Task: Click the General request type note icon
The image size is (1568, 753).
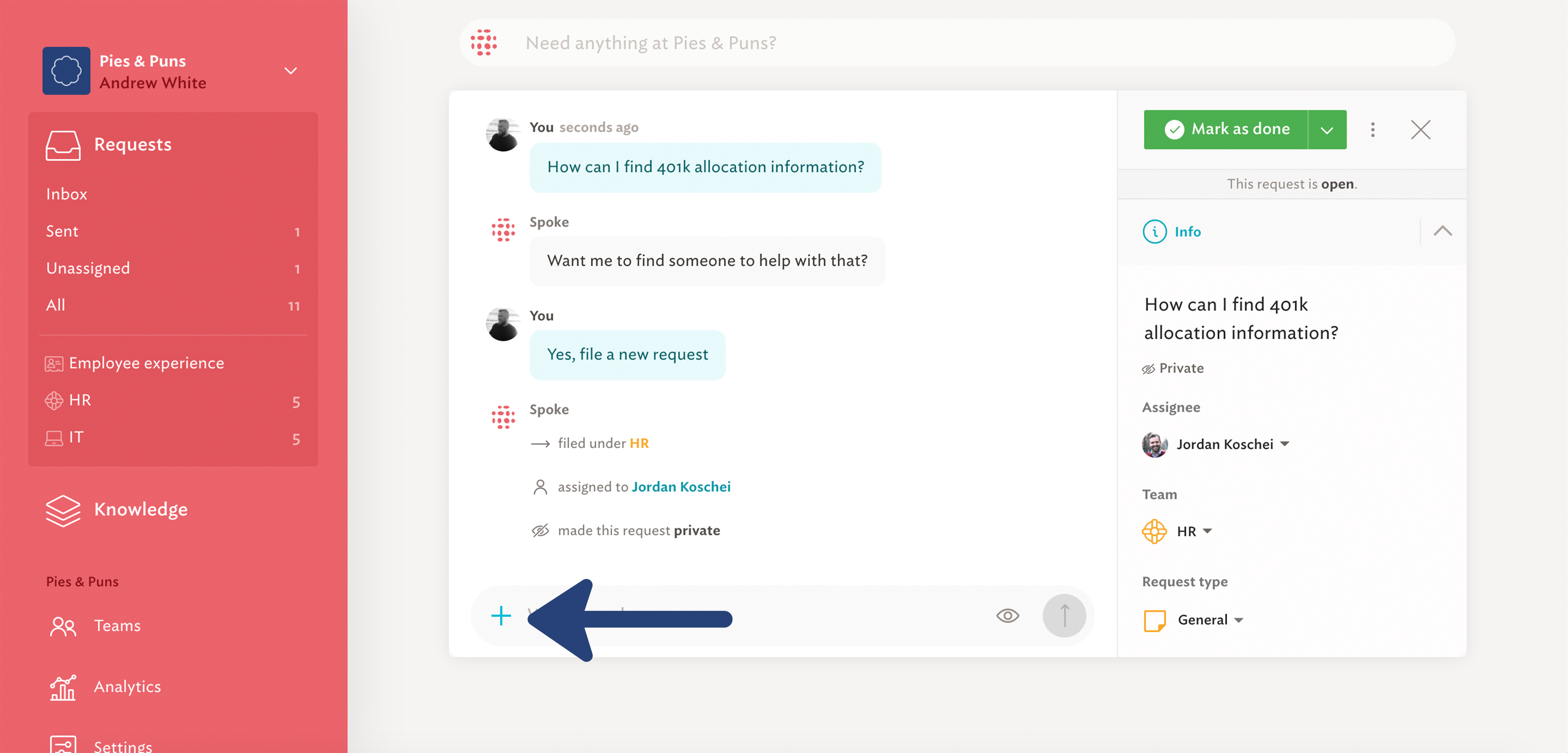Action: (x=1155, y=620)
